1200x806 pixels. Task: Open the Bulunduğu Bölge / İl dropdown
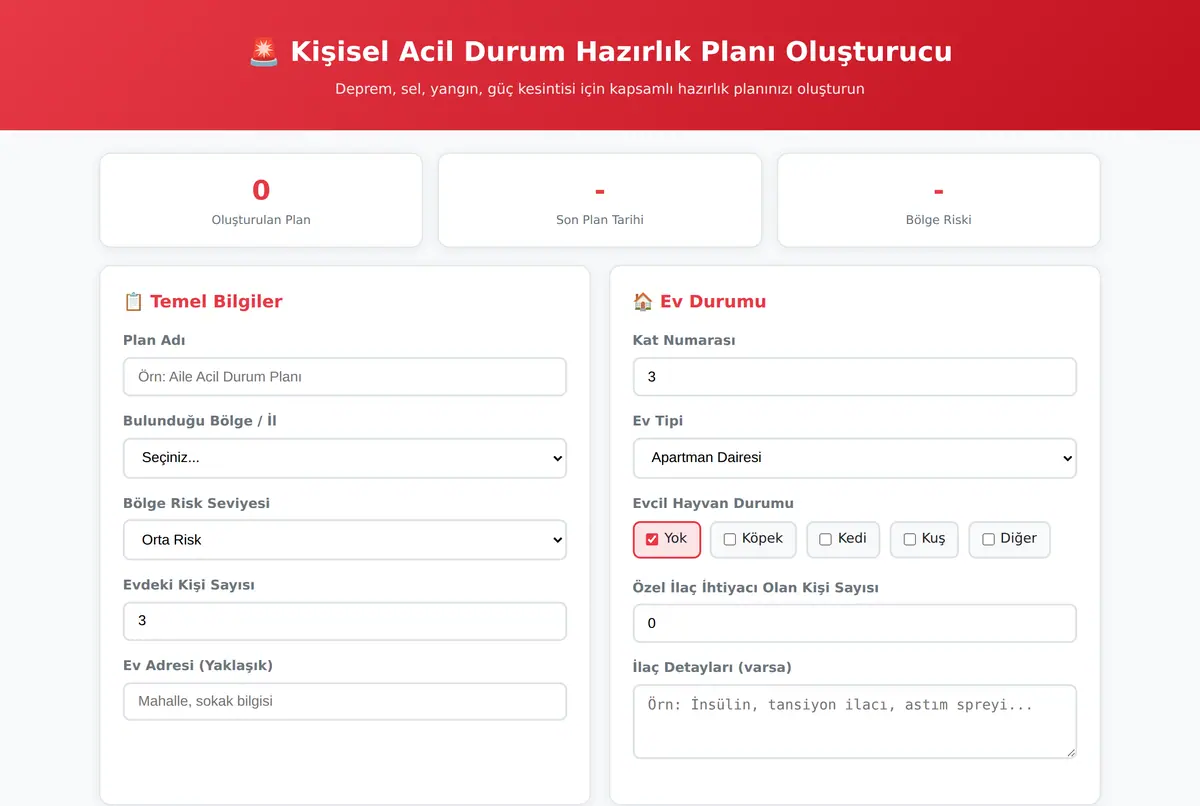[345, 458]
